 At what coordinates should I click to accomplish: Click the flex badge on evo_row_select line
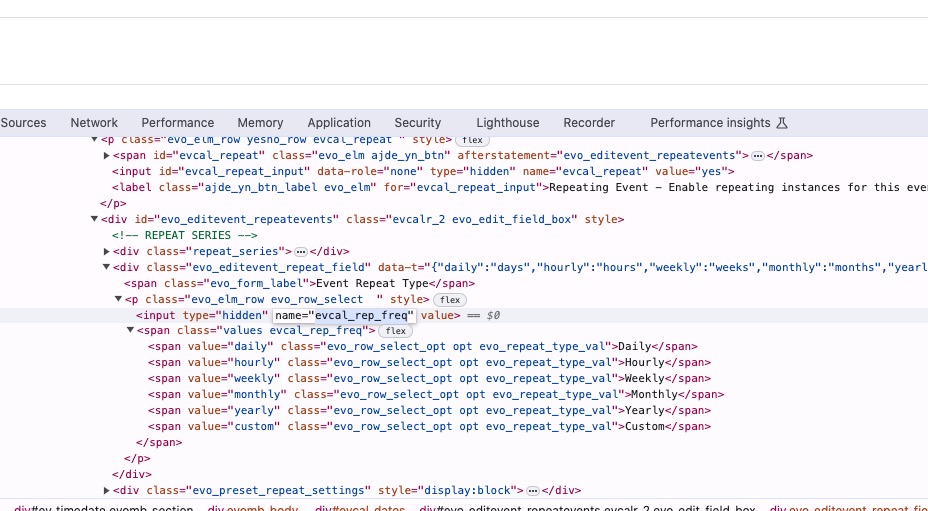coord(450,300)
